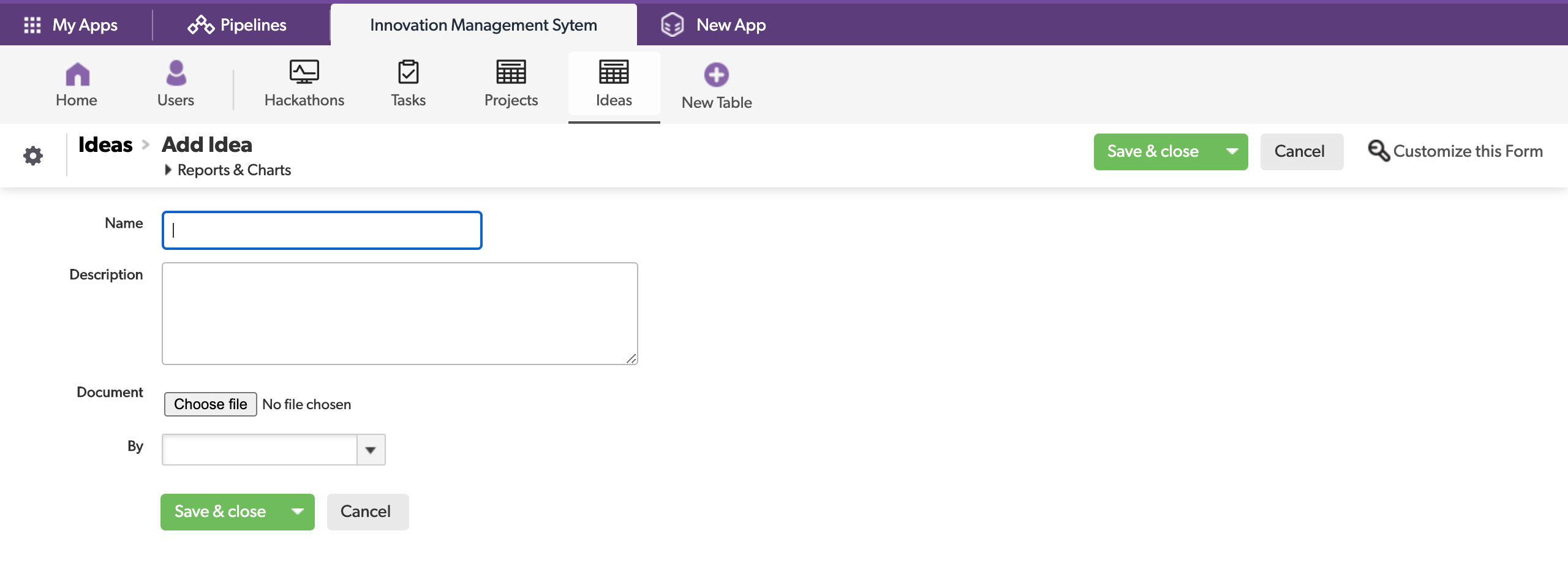Open the Pipelines icon
Viewport: 1568px width, 566px height.
point(201,25)
